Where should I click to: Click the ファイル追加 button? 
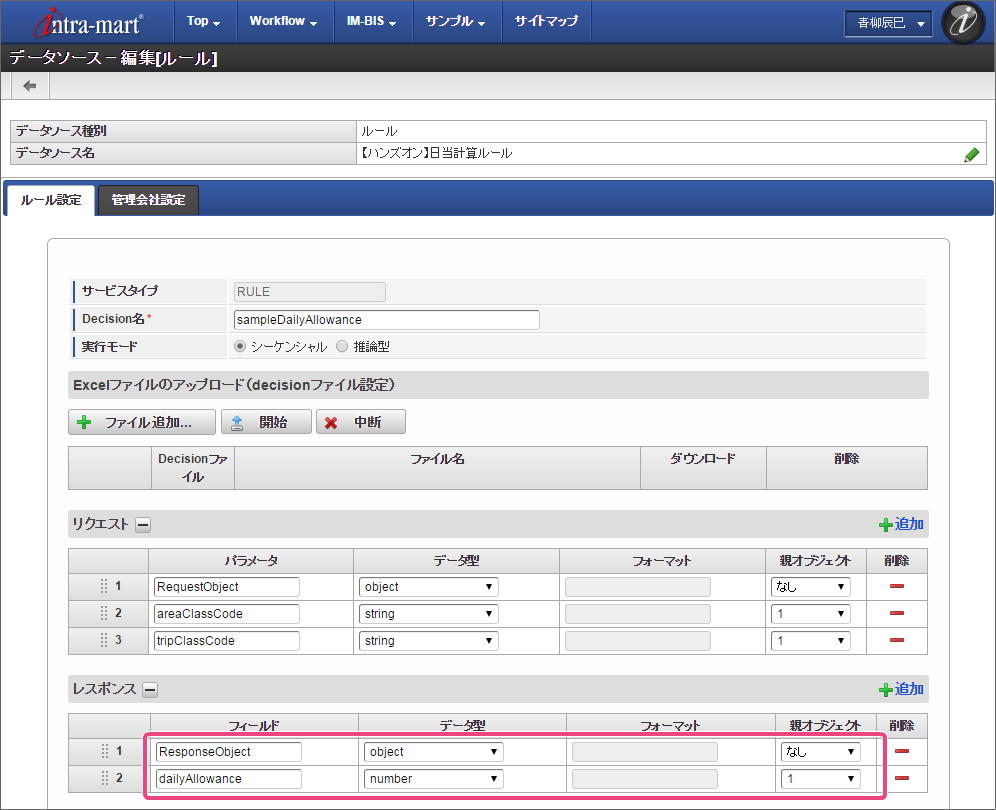[x=142, y=422]
